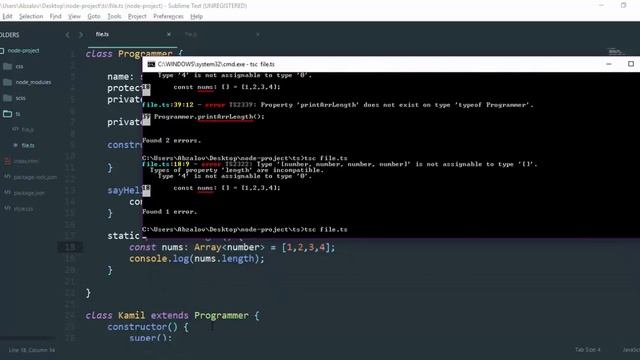This screenshot has height=360, width=640.
Task: Open the View menu
Action: click(x=74, y=16)
